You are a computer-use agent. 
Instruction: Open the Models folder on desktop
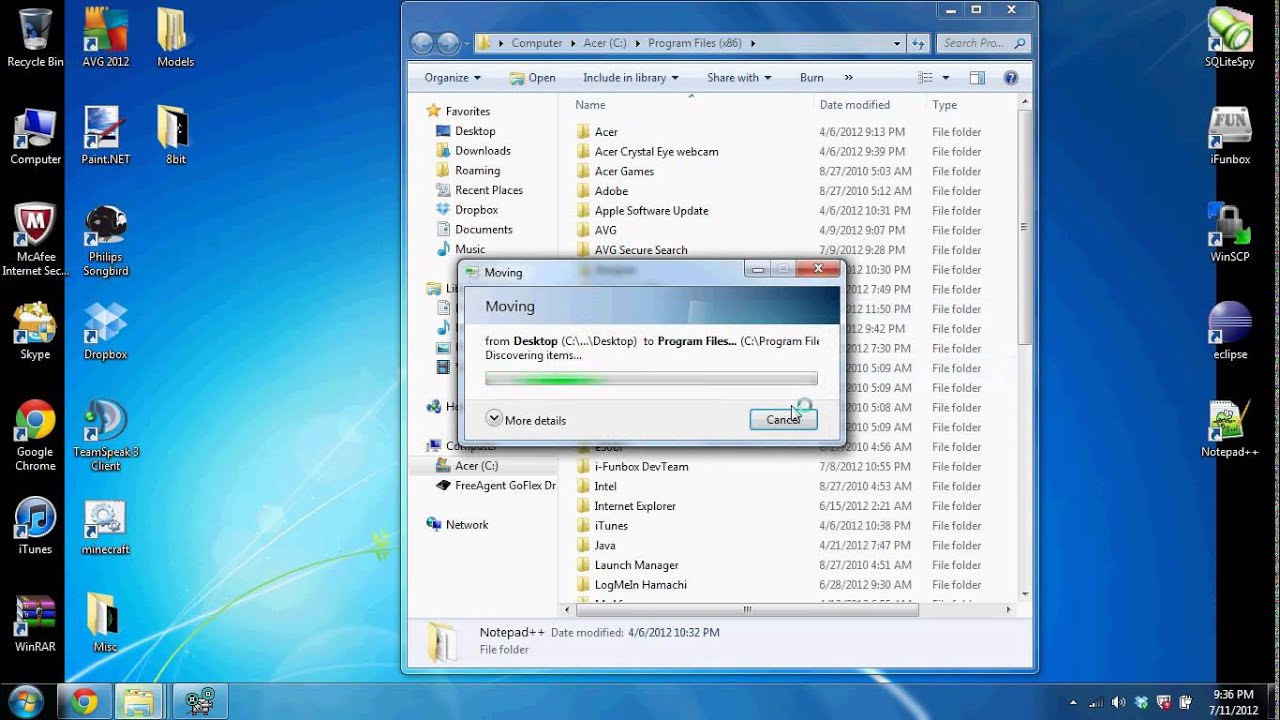[175, 38]
